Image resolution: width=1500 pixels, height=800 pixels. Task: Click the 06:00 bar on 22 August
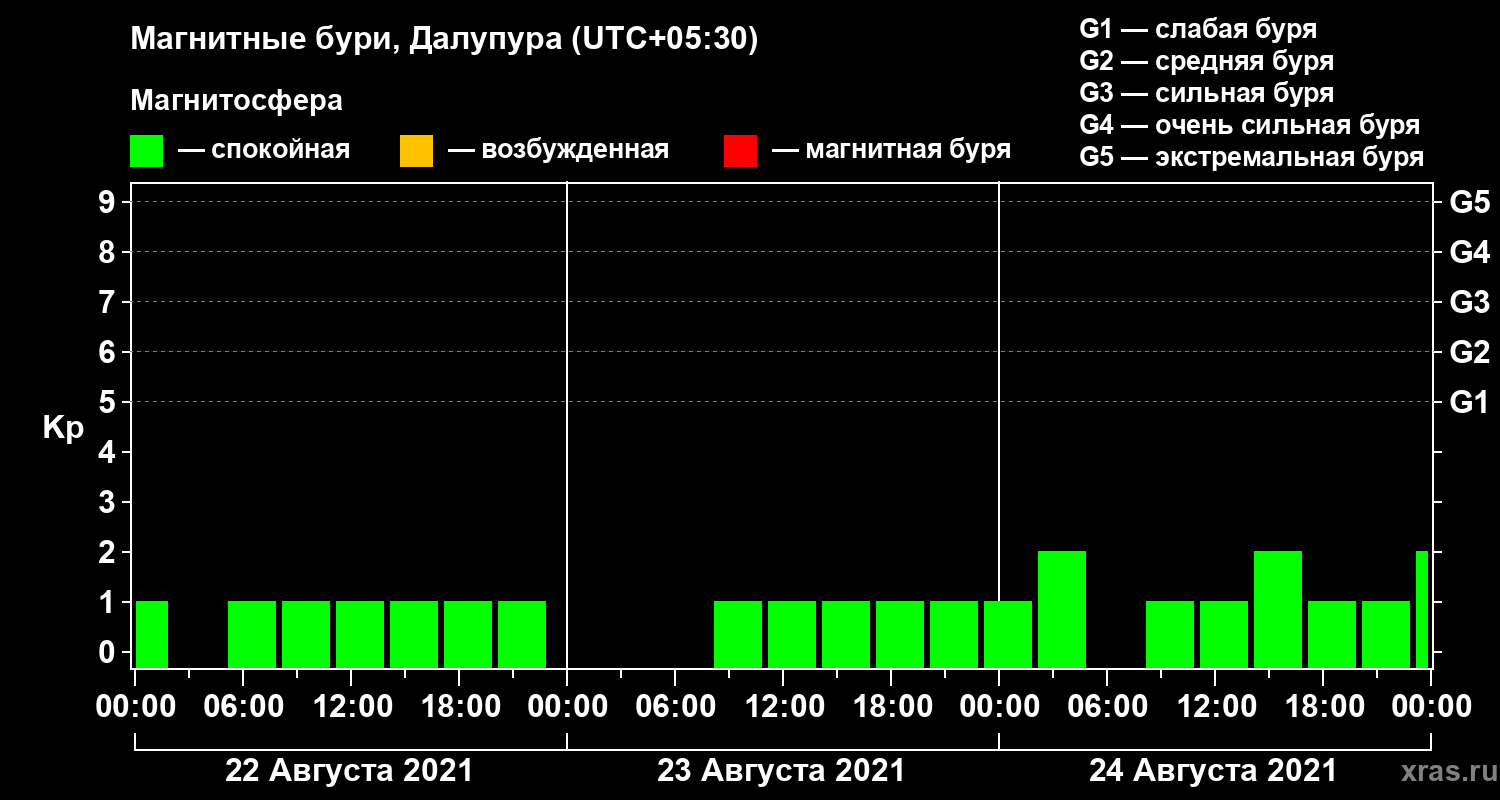point(252,634)
